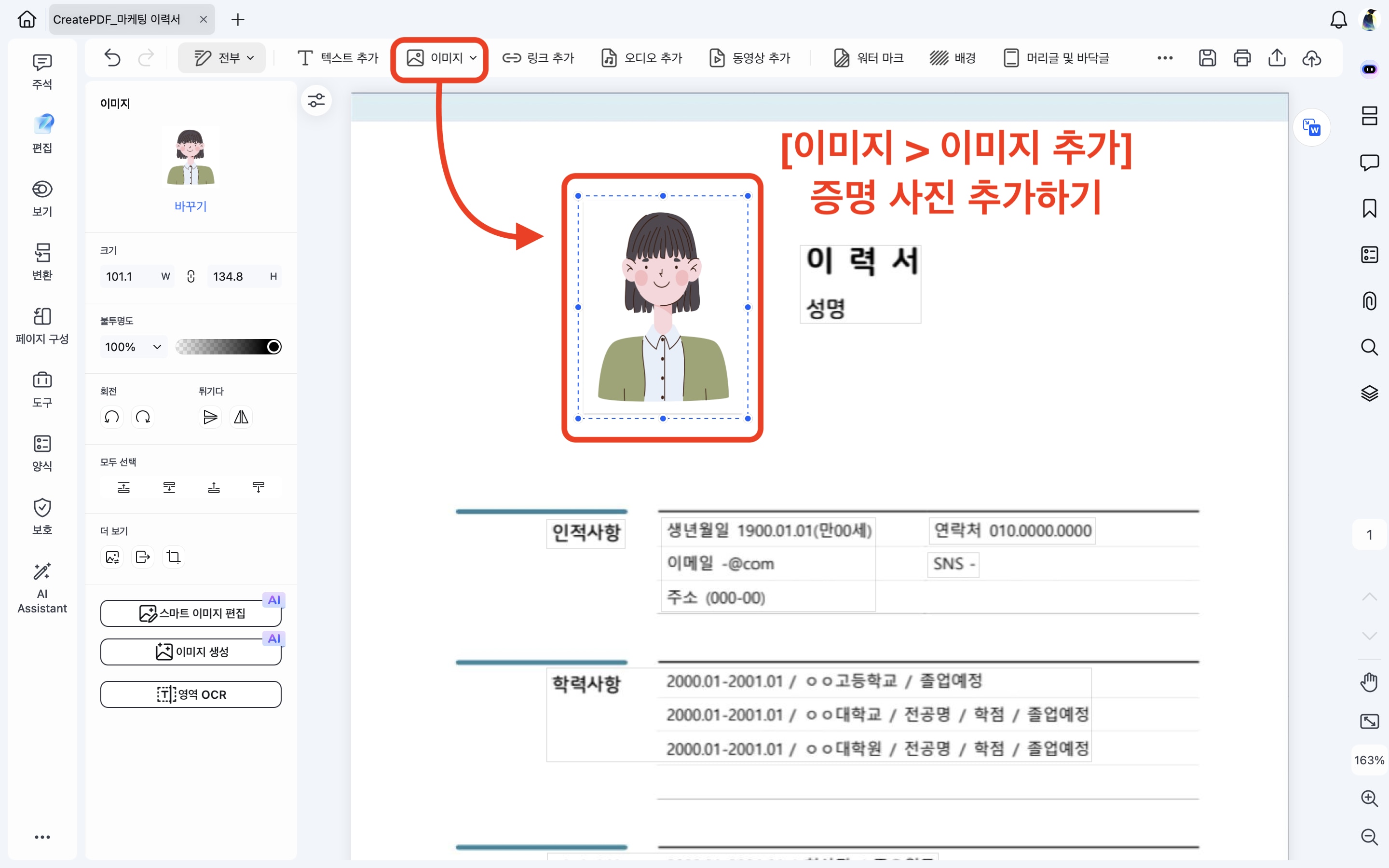Image resolution: width=1389 pixels, height=868 pixels.
Task: Toggle the aspect ratio lock
Action: (x=191, y=277)
